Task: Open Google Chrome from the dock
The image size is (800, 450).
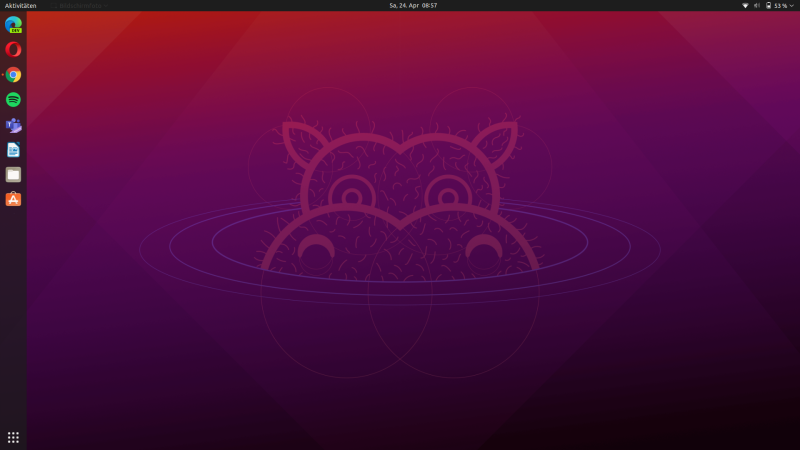Action: tap(13, 74)
